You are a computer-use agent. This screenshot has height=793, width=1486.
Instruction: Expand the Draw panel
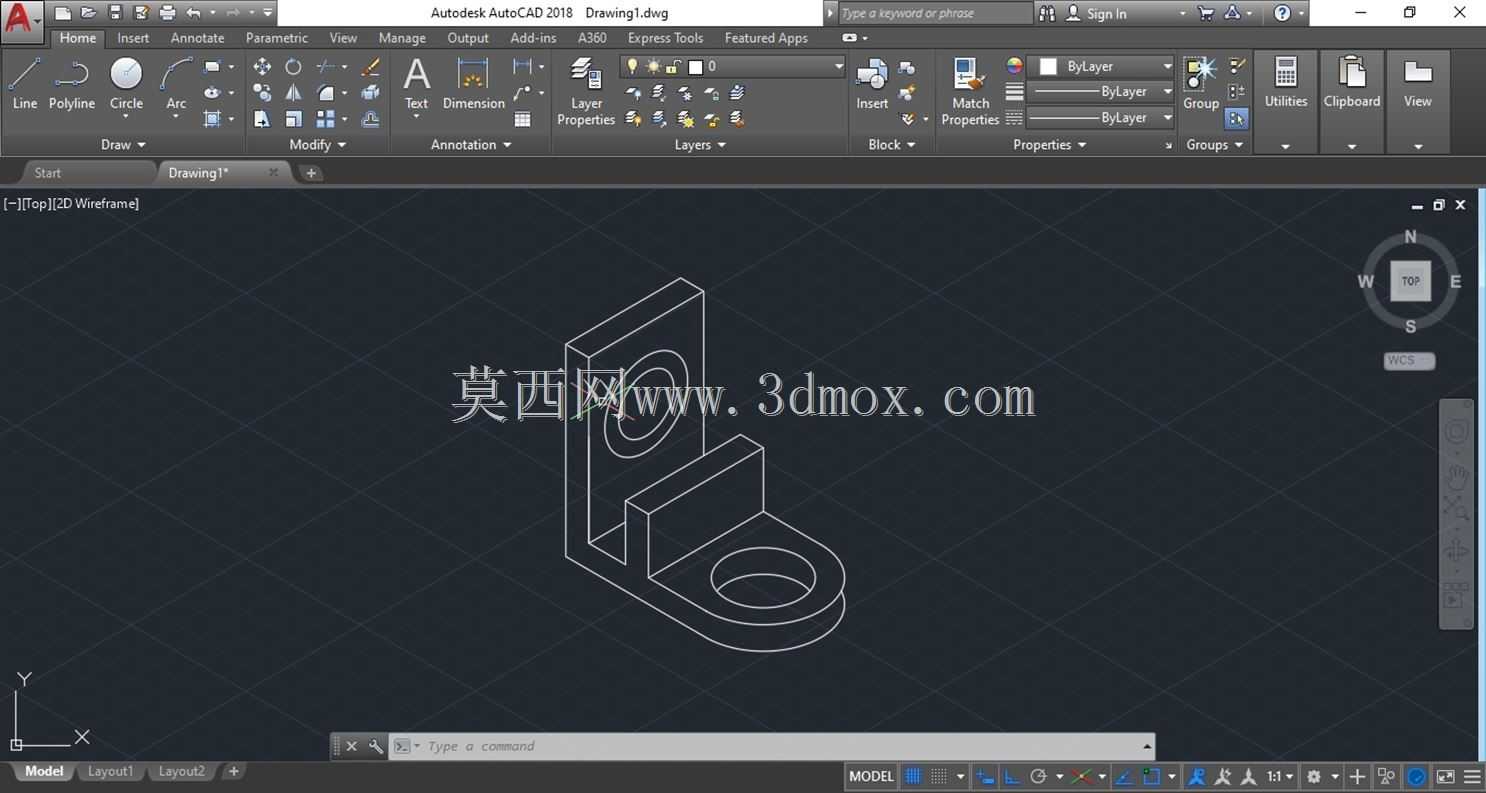click(x=123, y=144)
